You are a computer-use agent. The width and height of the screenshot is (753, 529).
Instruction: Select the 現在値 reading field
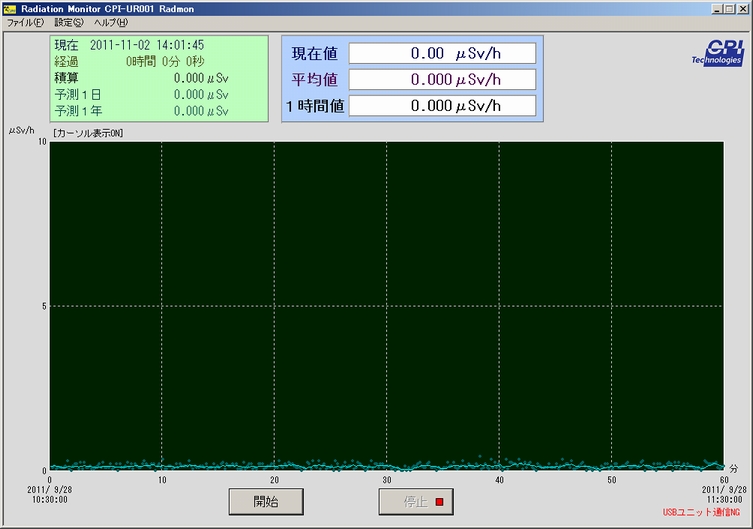coord(442,53)
